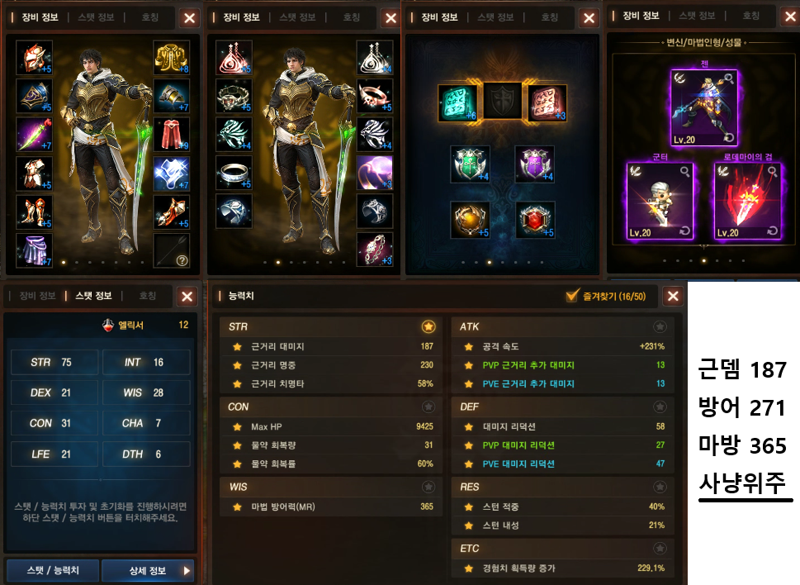Open the silver ring +5 accessory slot

234,172
